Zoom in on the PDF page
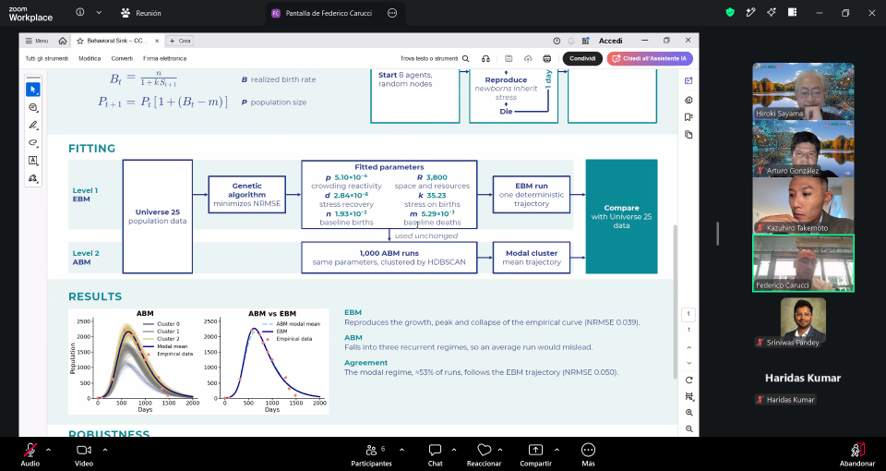886x471 pixels. pyautogui.click(x=689, y=413)
